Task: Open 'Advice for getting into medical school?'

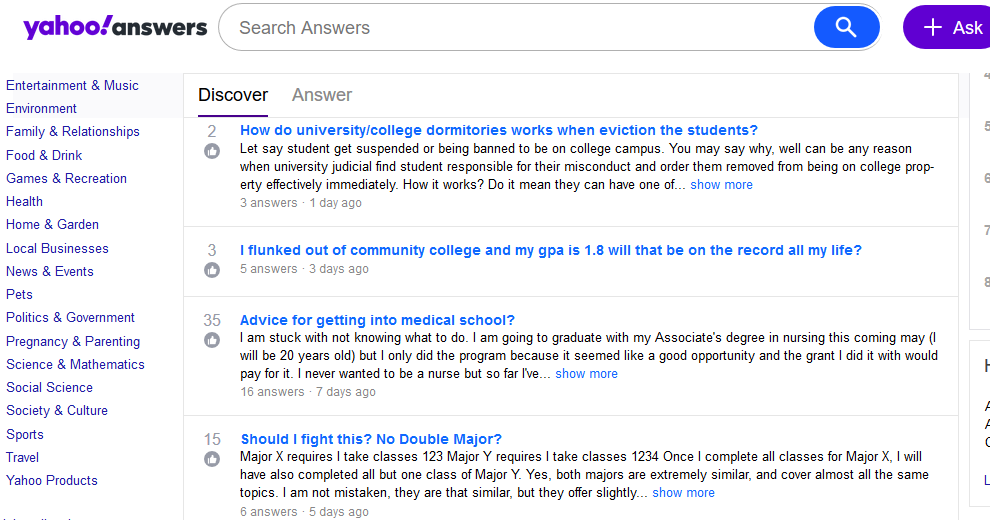Action: 377,320
